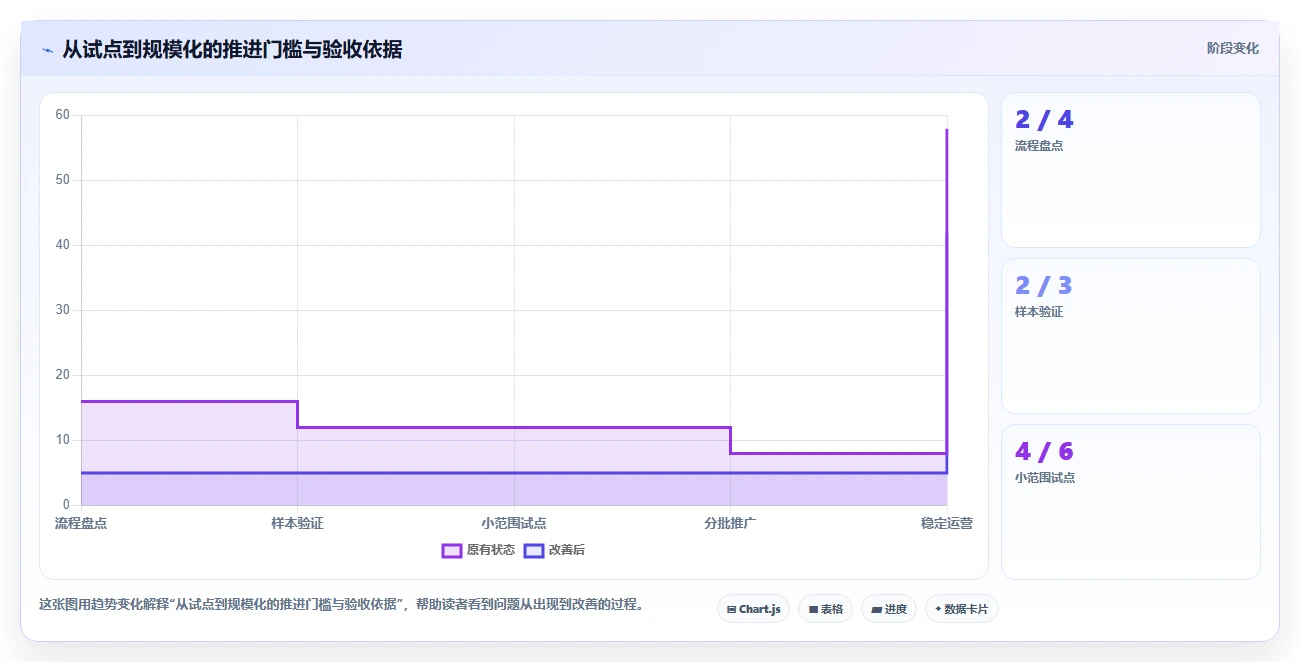Click the icon inside the 表格 chip
The width and height of the screenshot is (1300, 662).
813,609
